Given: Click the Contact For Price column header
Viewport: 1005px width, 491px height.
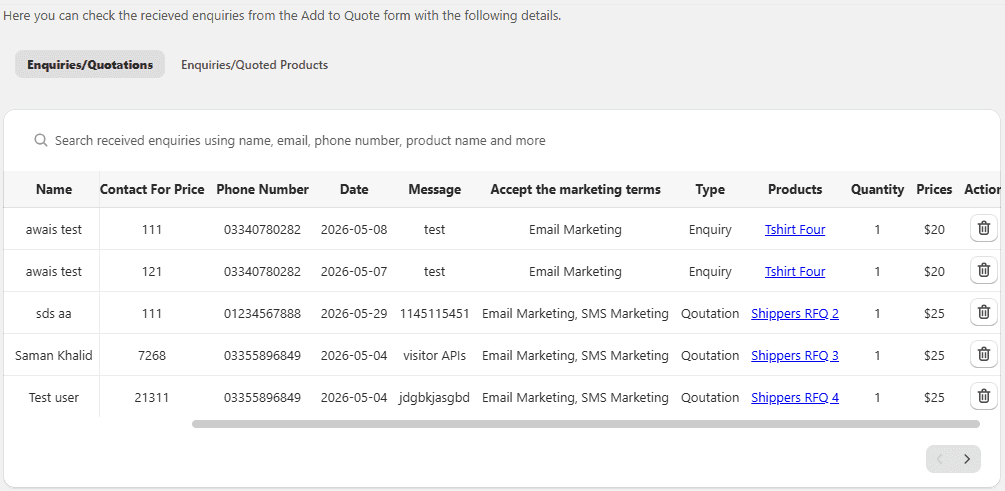Looking at the screenshot, I should [152, 189].
